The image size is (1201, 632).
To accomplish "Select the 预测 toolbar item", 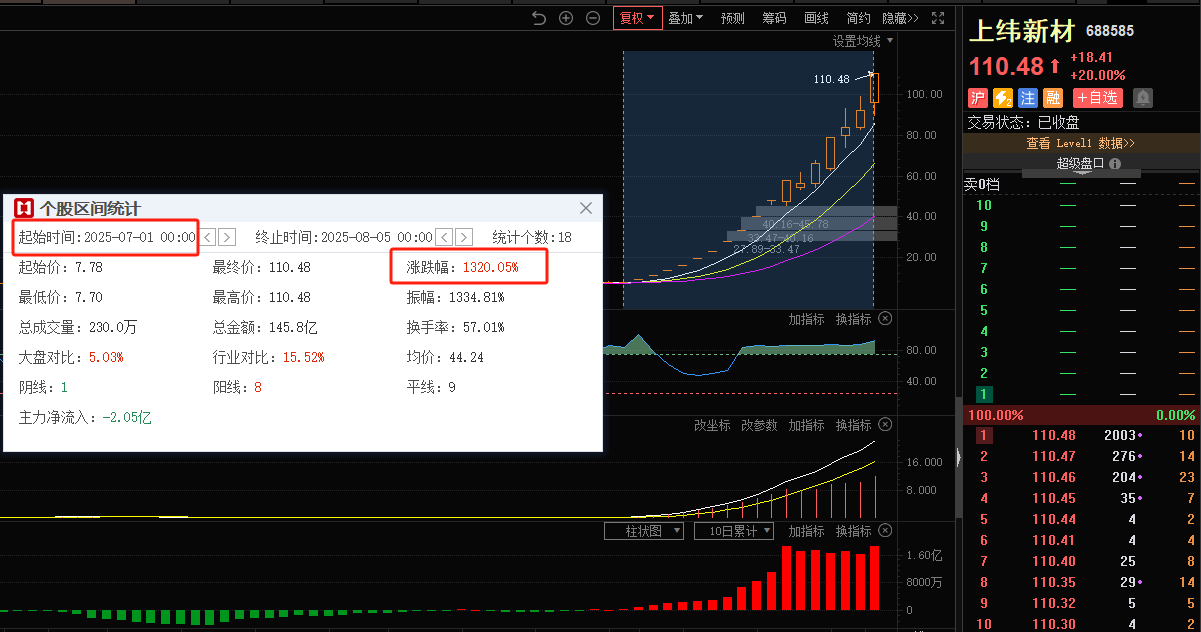I will (733, 18).
